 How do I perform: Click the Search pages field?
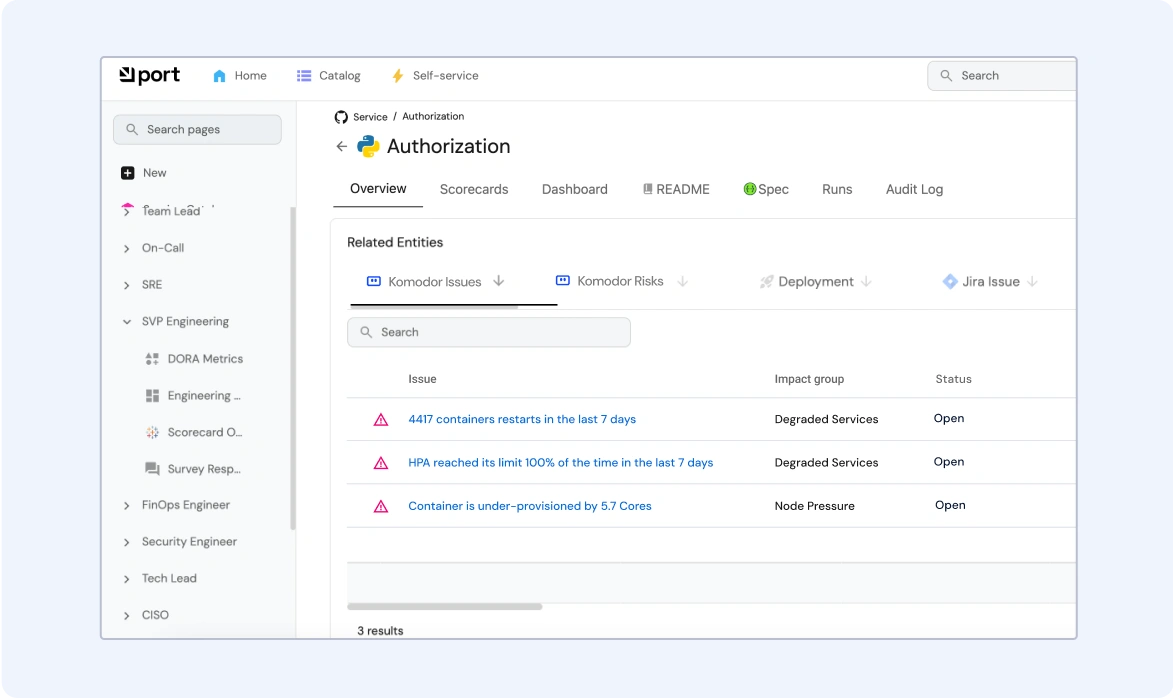pos(197,129)
